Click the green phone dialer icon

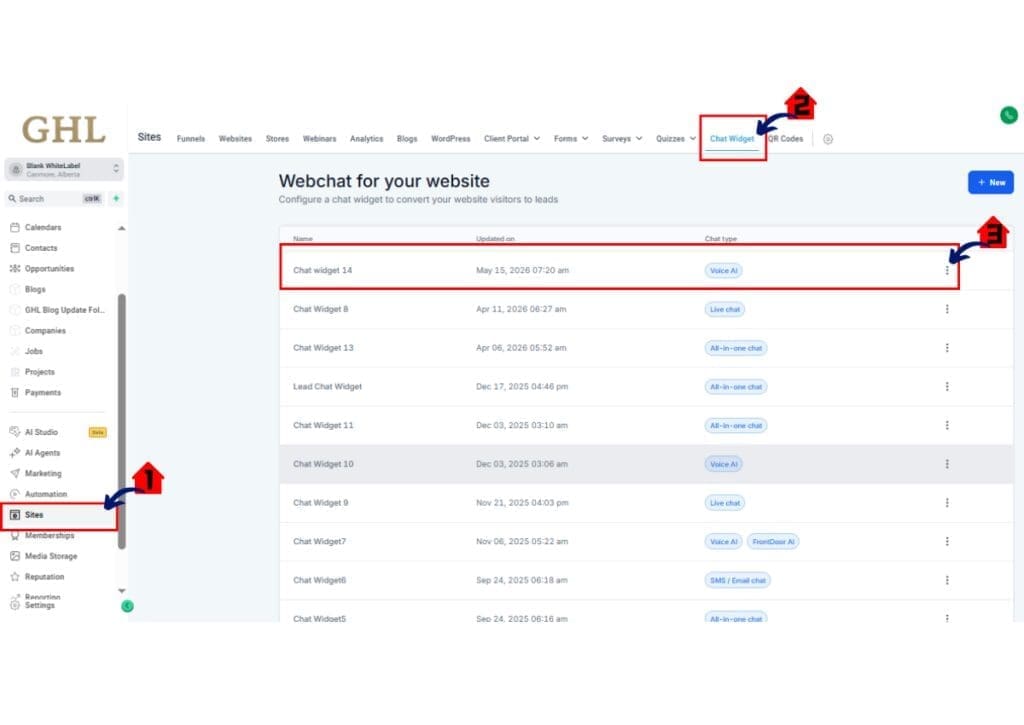1008,116
